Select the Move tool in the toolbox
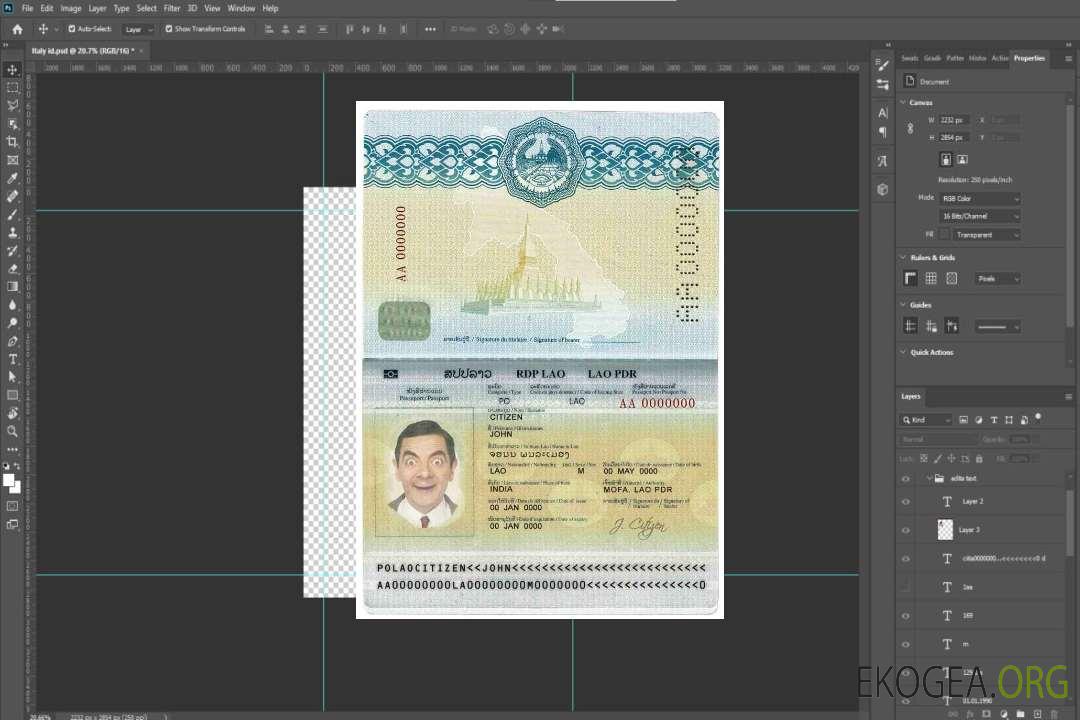Image resolution: width=1080 pixels, height=720 pixels. click(12, 70)
